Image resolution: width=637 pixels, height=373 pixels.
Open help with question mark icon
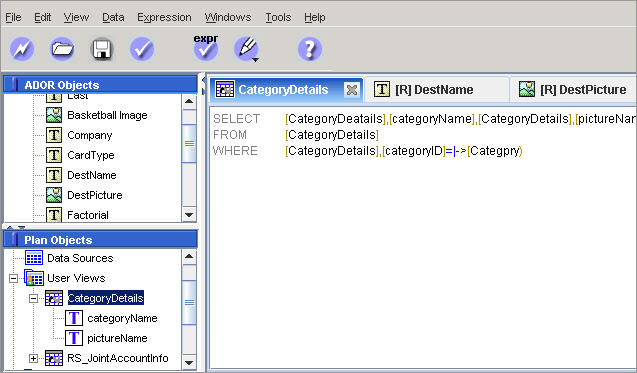pos(310,49)
